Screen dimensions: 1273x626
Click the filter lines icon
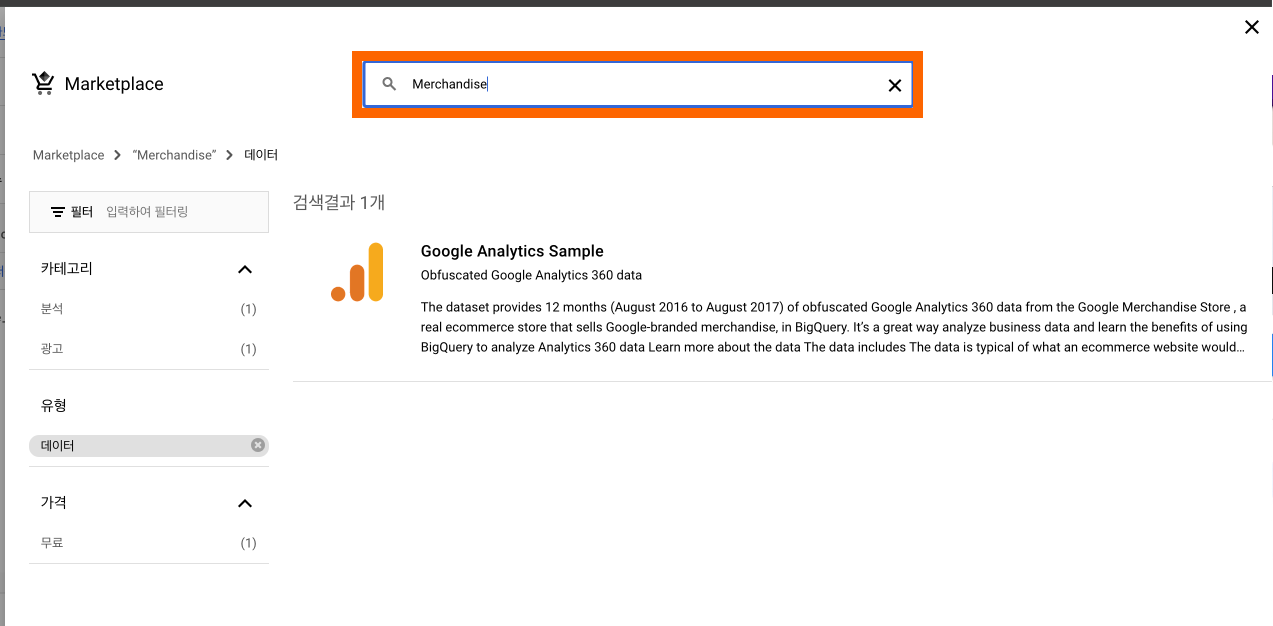coord(58,212)
